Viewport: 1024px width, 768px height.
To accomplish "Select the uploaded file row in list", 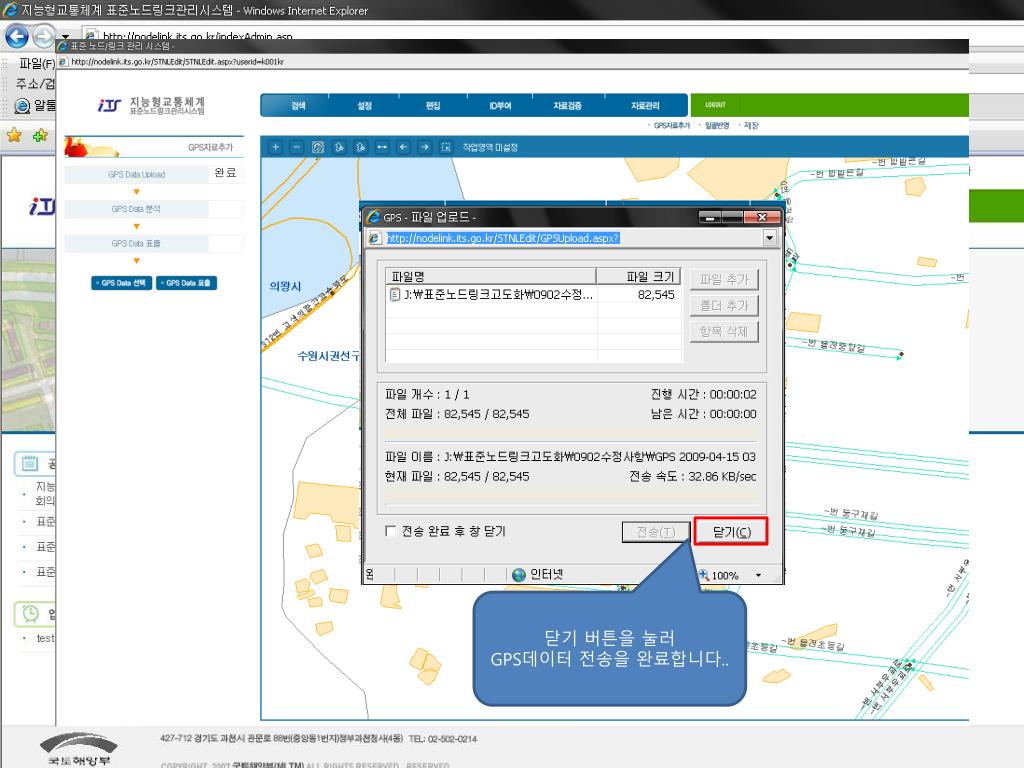I will point(534,295).
